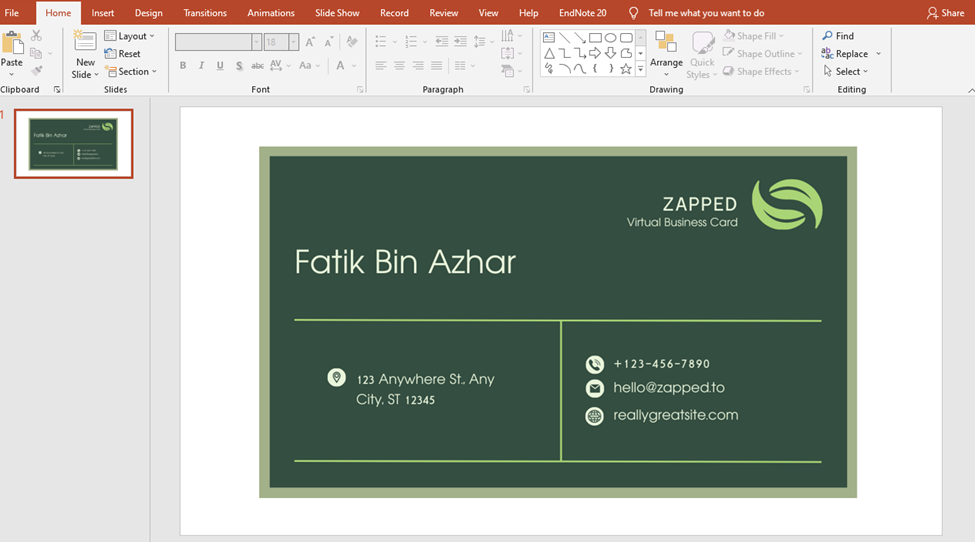Expand the font name dropdown arrow
Viewport: 975px width, 542px height.
256,42
